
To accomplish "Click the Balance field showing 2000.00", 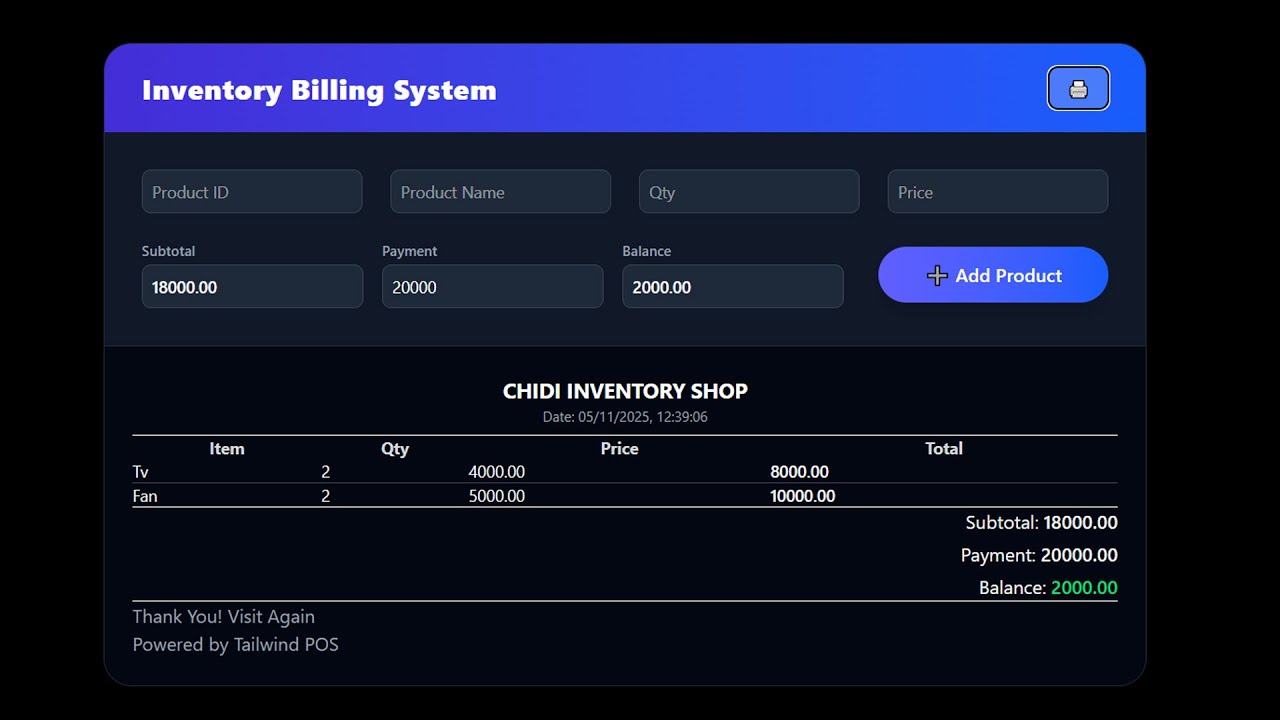I will (733, 287).
